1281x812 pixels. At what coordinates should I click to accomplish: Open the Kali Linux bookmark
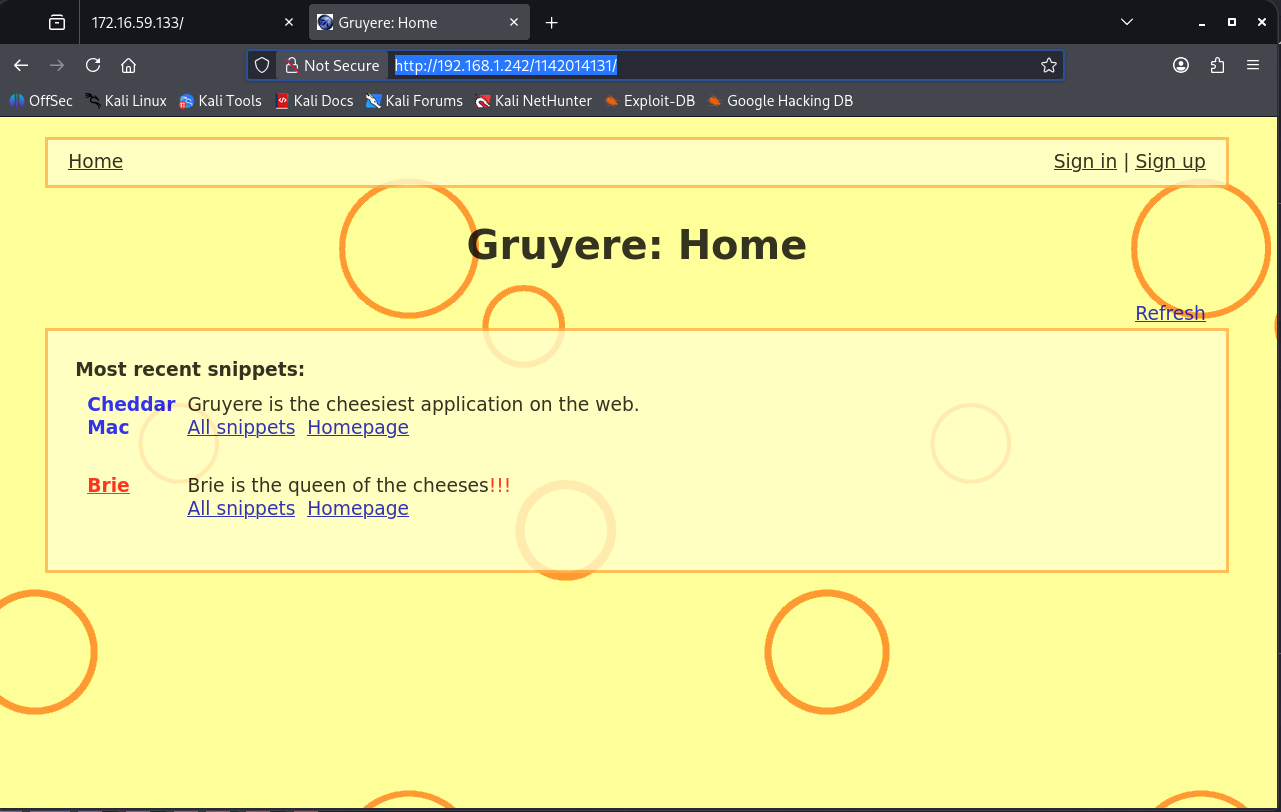tap(125, 100)
